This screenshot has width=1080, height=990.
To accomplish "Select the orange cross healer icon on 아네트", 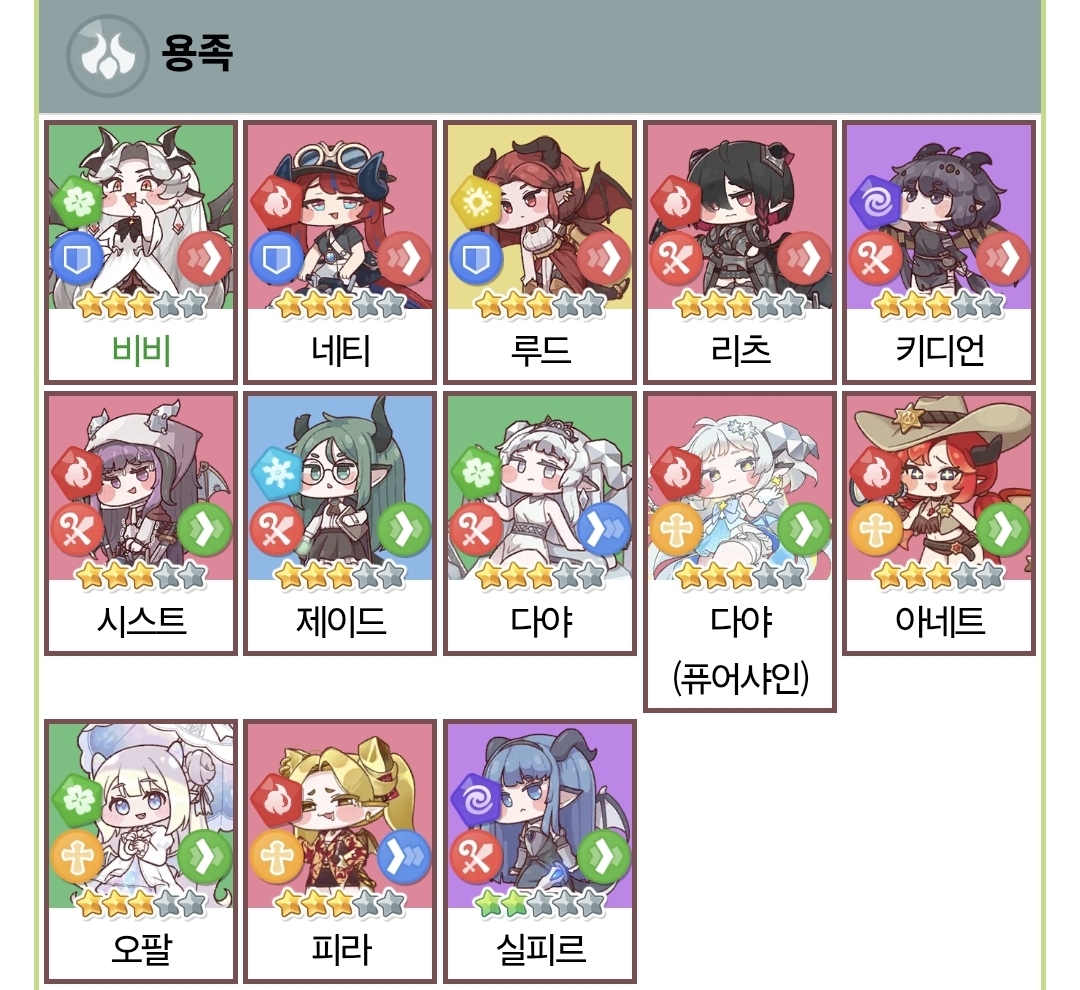I will 875,530.
